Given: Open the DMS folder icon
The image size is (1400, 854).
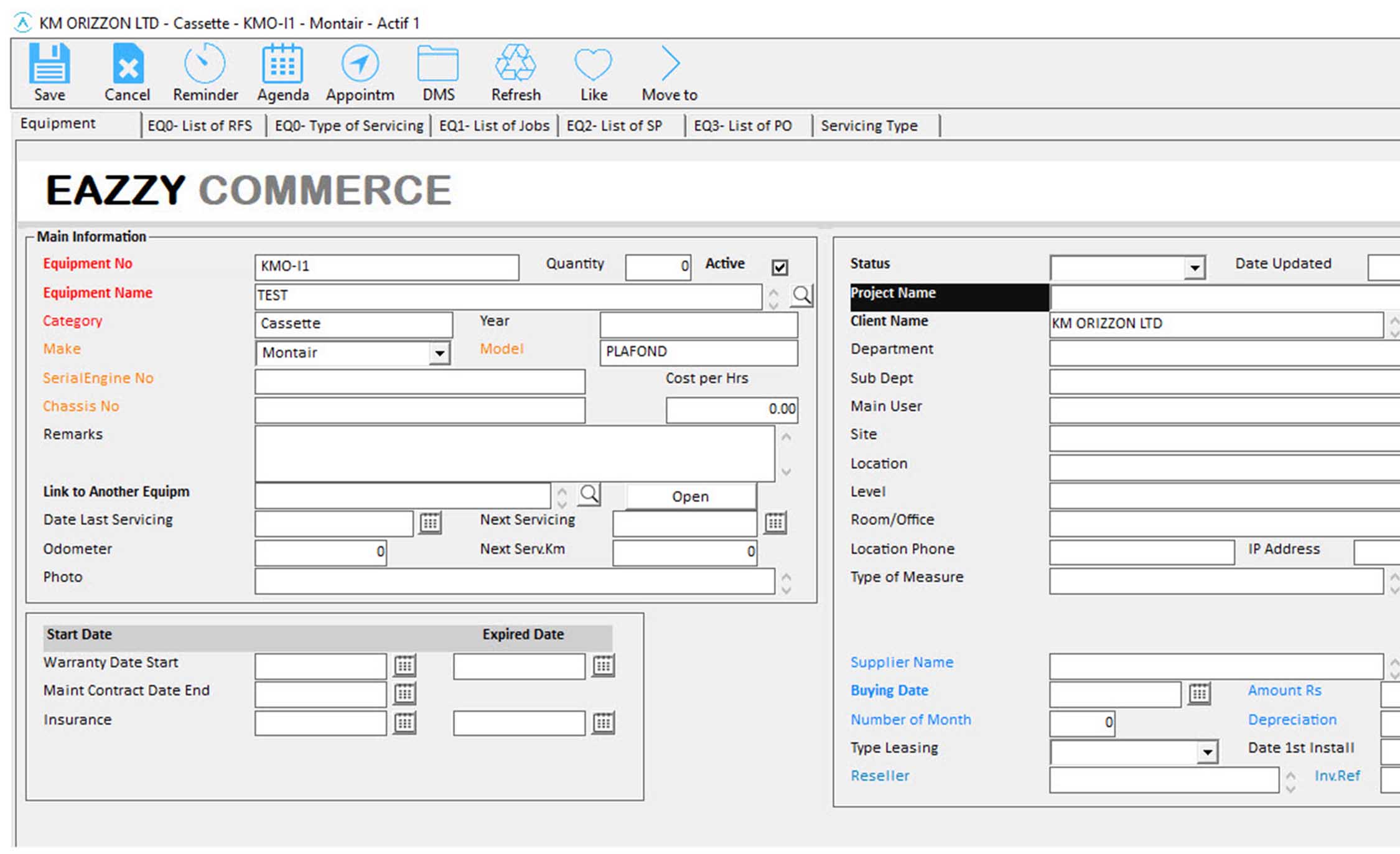Looking at the screenshot, I should [x=437, y=63].
